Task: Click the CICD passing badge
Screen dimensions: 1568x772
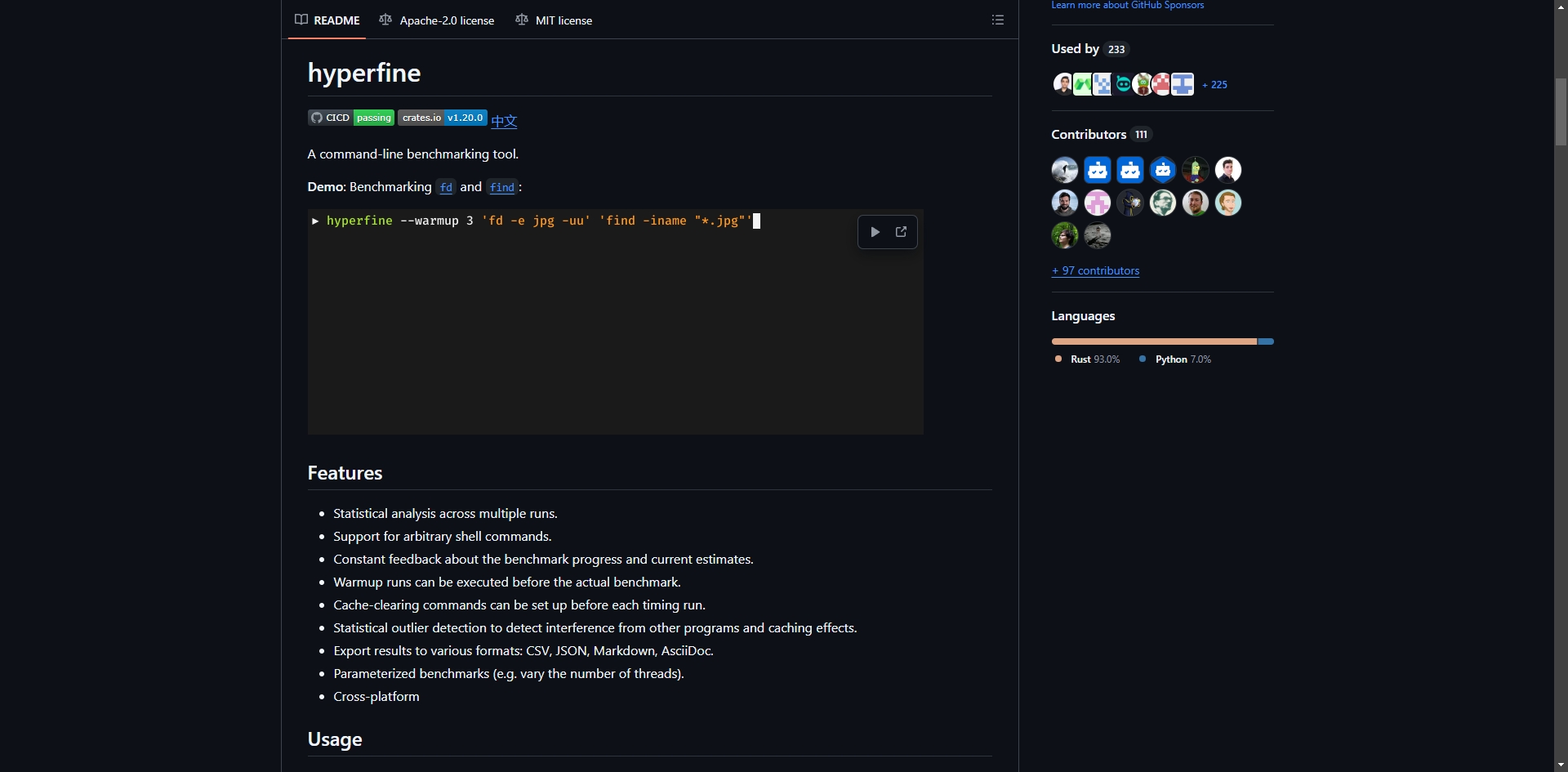Action: coord(351,118)
